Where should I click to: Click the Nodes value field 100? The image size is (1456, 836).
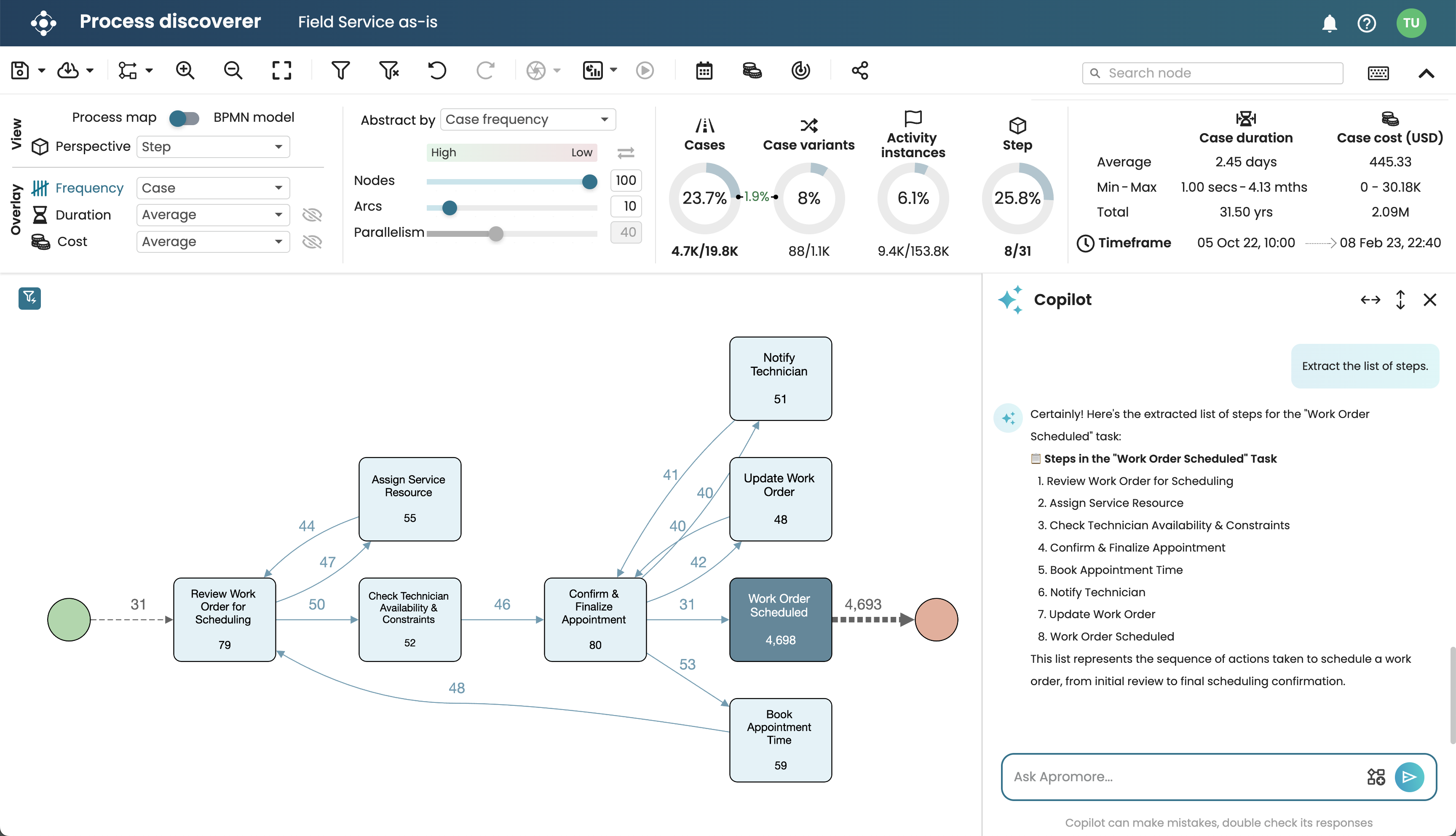pyautogui.click(x=626, y=180)
